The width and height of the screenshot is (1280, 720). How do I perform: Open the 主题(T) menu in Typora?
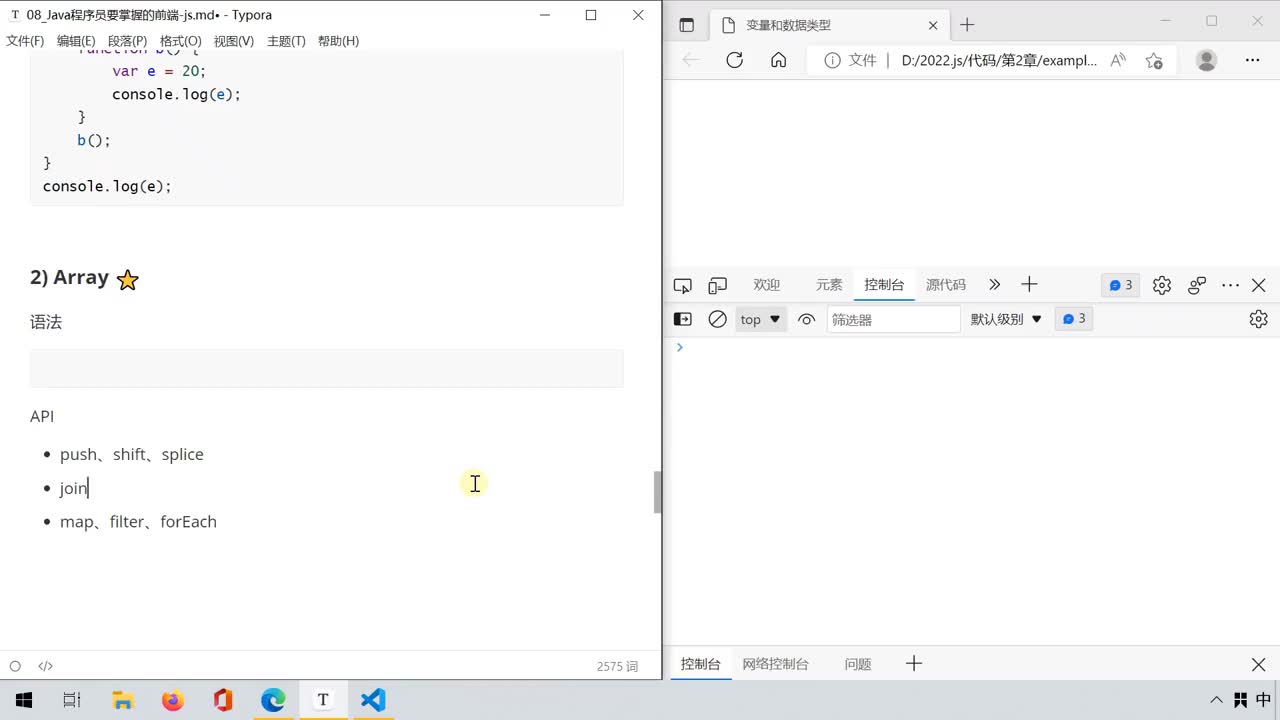(x=286, y=41)
